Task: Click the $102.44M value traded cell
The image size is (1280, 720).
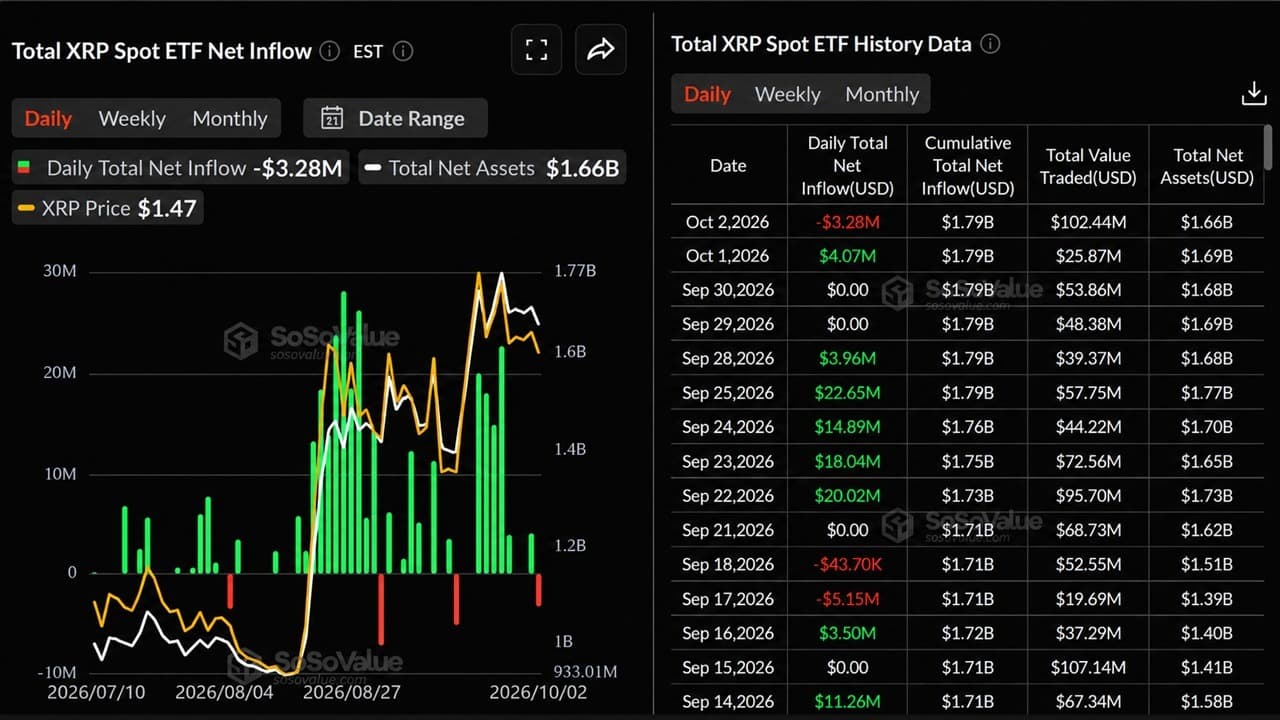Action: (1088, 222)
